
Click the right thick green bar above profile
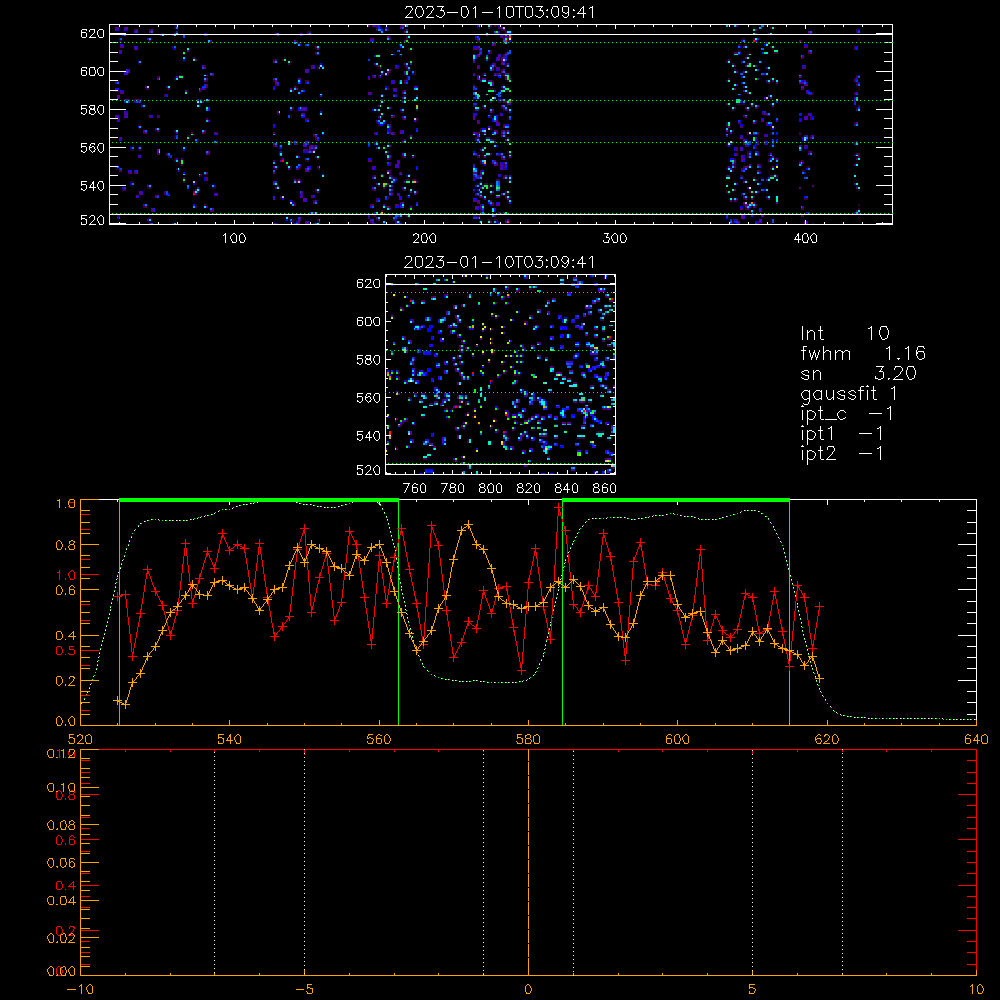pyautogui.click(x=676, y=501)
